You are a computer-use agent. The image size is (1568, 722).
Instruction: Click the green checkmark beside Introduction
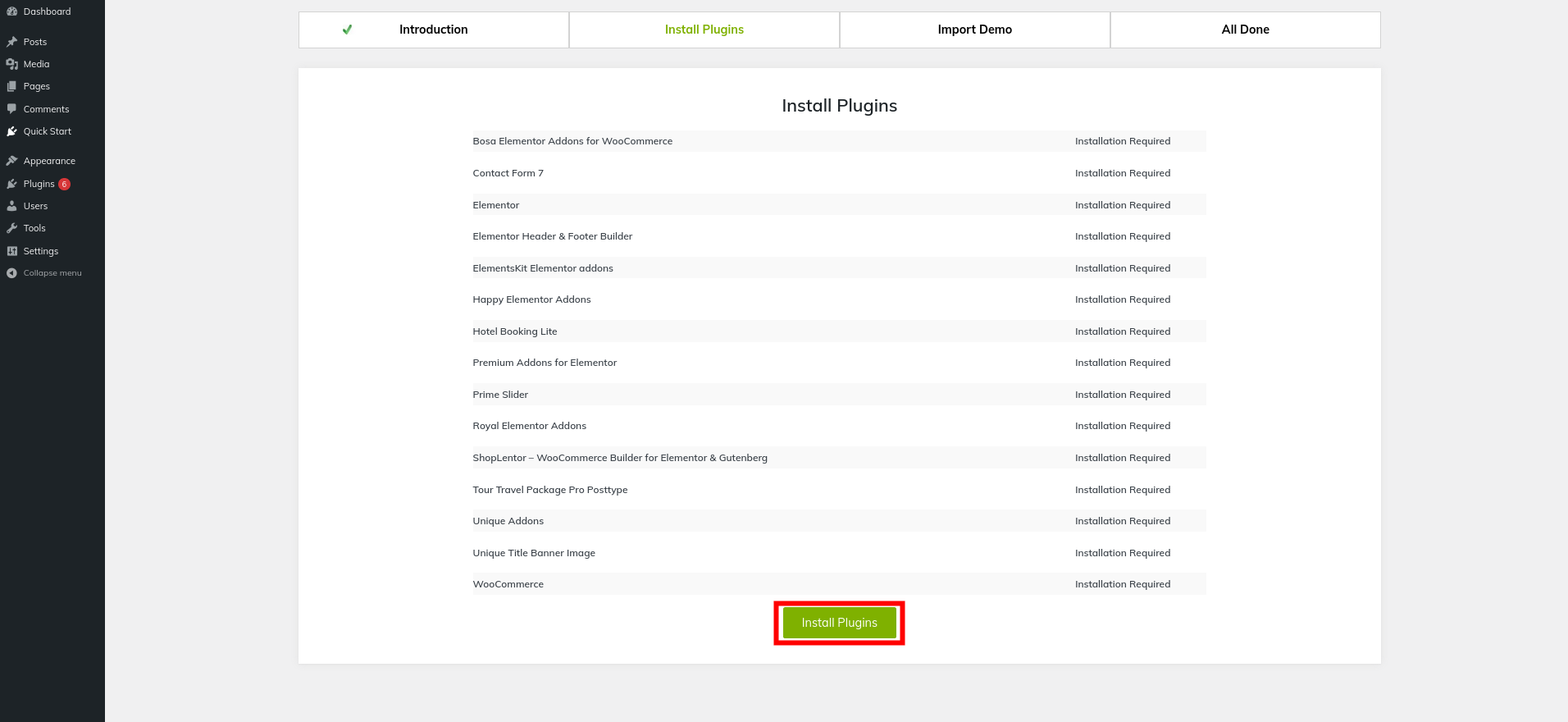(347, 30)
